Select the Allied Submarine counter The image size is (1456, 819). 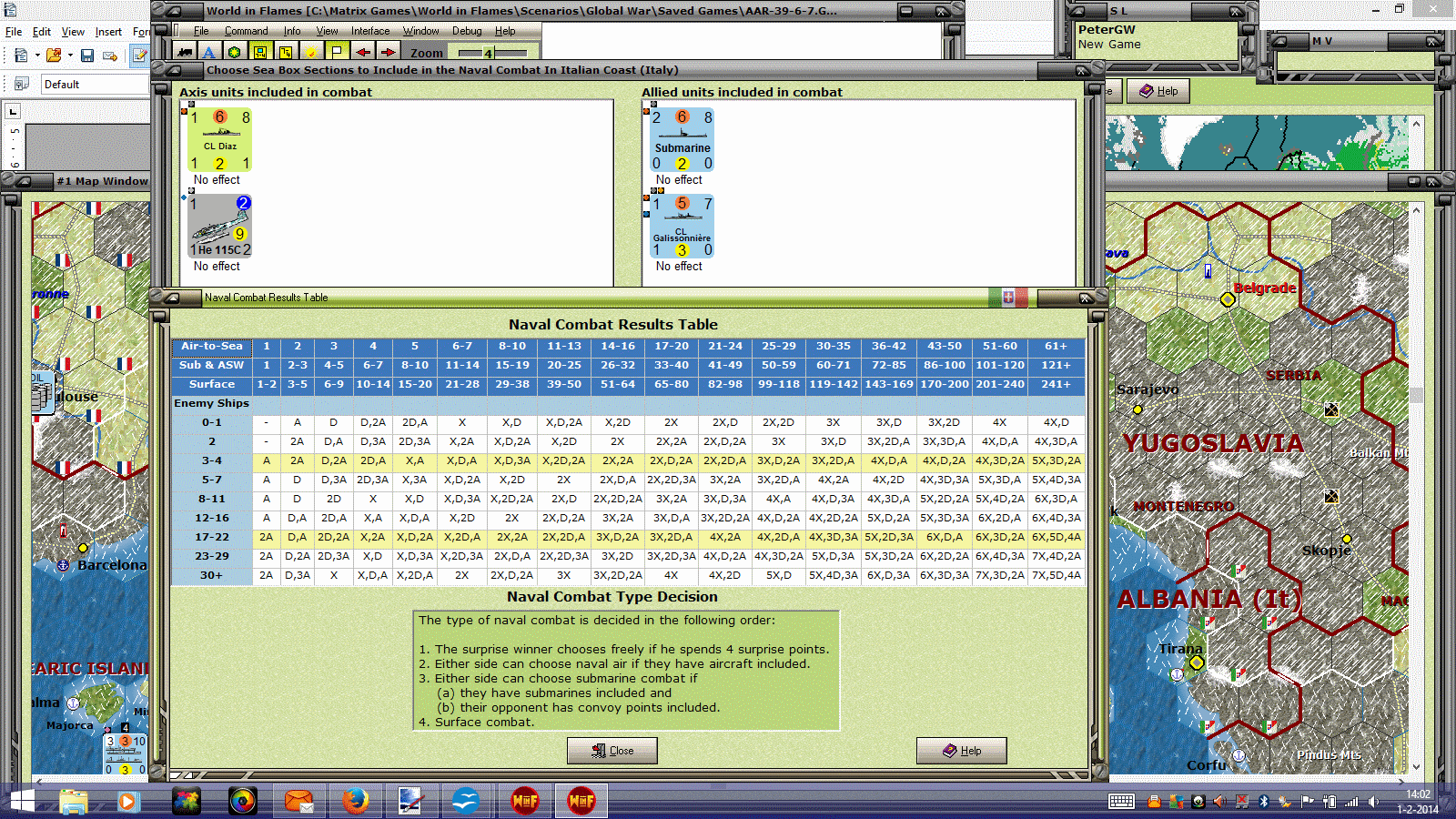(682, 139)
